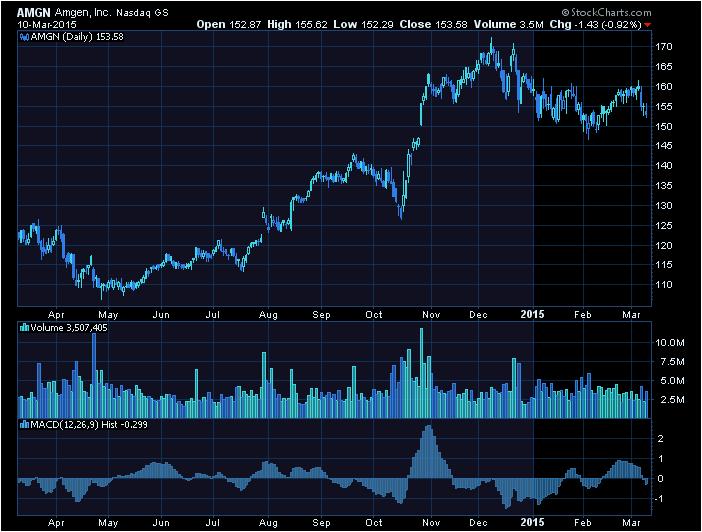Click the Nasdaq GS exchange label
Screen dimensions: 702x532
[142, 13]
